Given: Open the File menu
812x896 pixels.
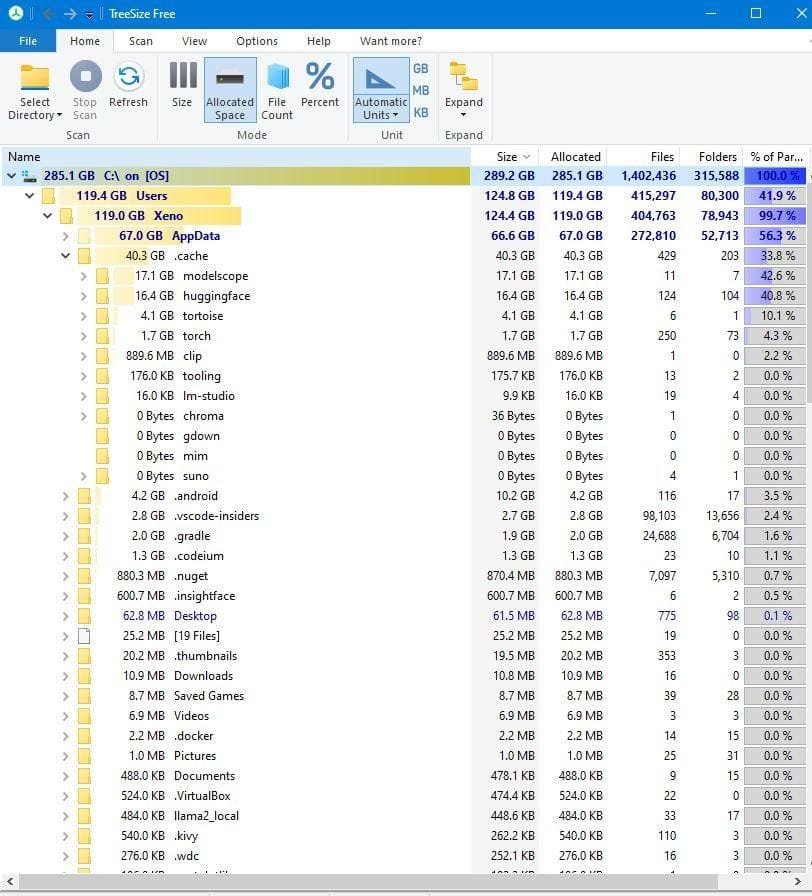Looking at the screenshot, I should point(28,41).
